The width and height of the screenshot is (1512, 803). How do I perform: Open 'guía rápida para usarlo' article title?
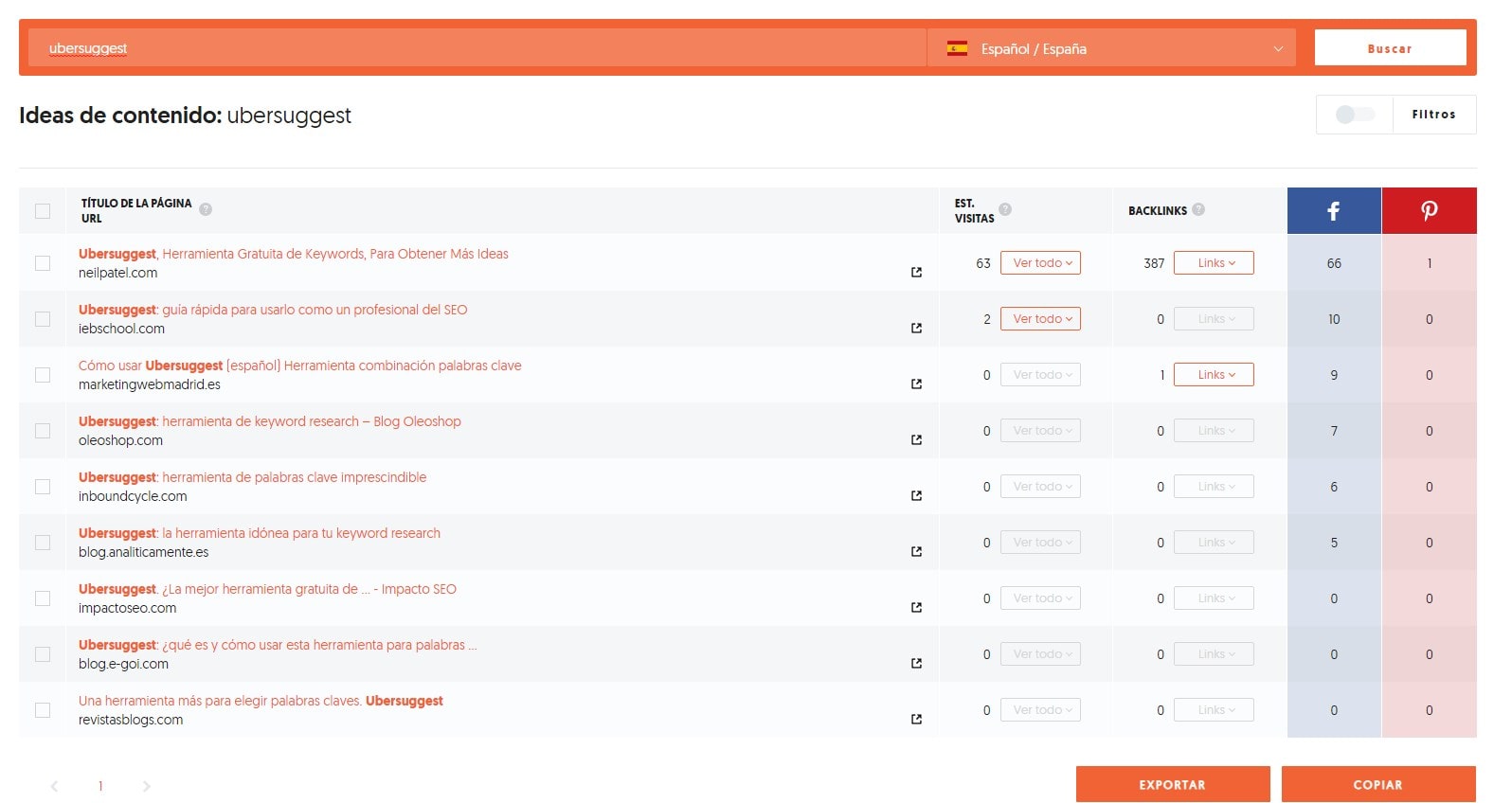pos(273,310)
